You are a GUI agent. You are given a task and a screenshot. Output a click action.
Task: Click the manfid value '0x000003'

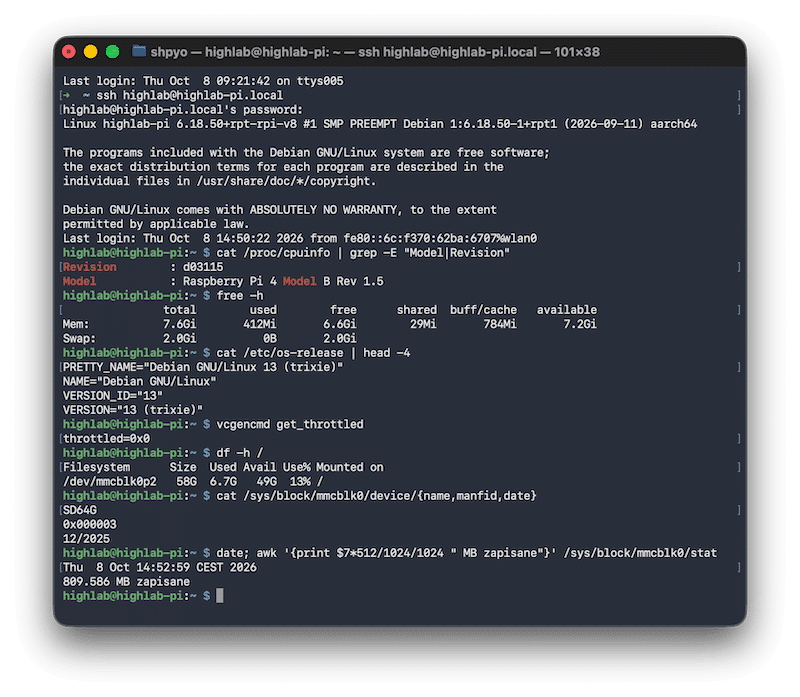(90, 524)
